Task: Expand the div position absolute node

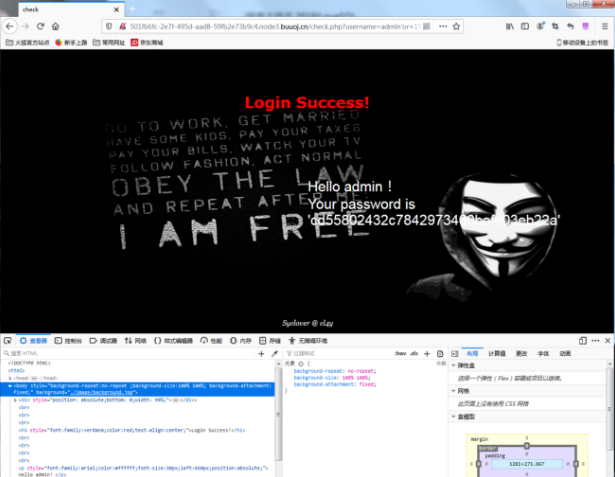Action: coord(15,400)
